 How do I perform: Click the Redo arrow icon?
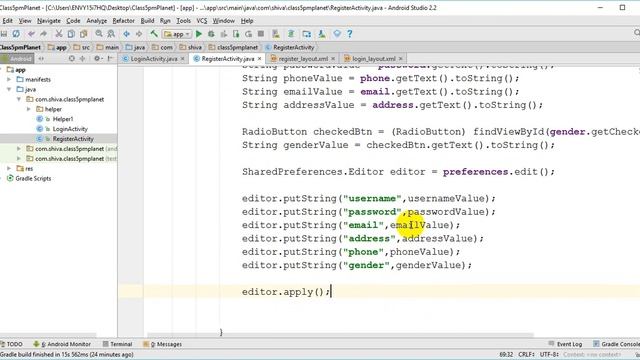pyautogui.click(x=43, y=34)
